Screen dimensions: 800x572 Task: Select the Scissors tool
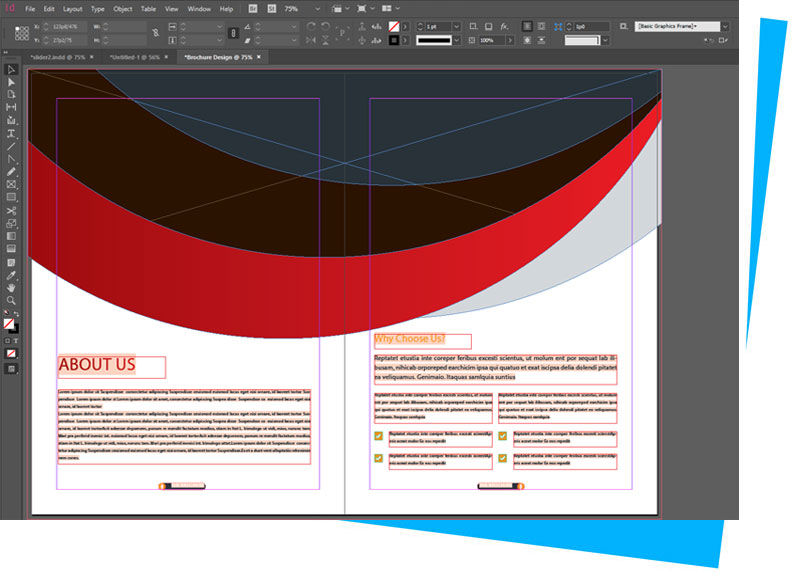click(11, 211)
